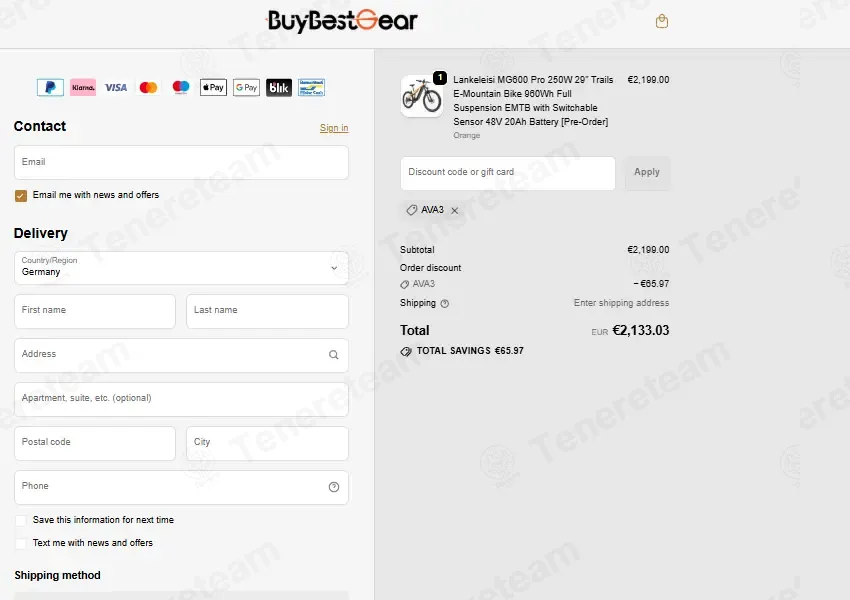Focus the Postal code field

(x=95, y=443)
